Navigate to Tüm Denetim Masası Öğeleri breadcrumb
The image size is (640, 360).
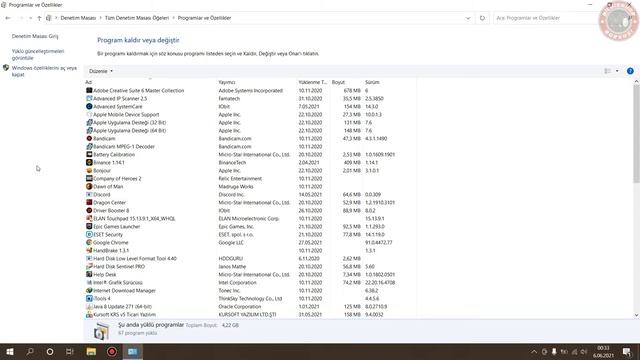pyautogui.click(x=137, y=18)
